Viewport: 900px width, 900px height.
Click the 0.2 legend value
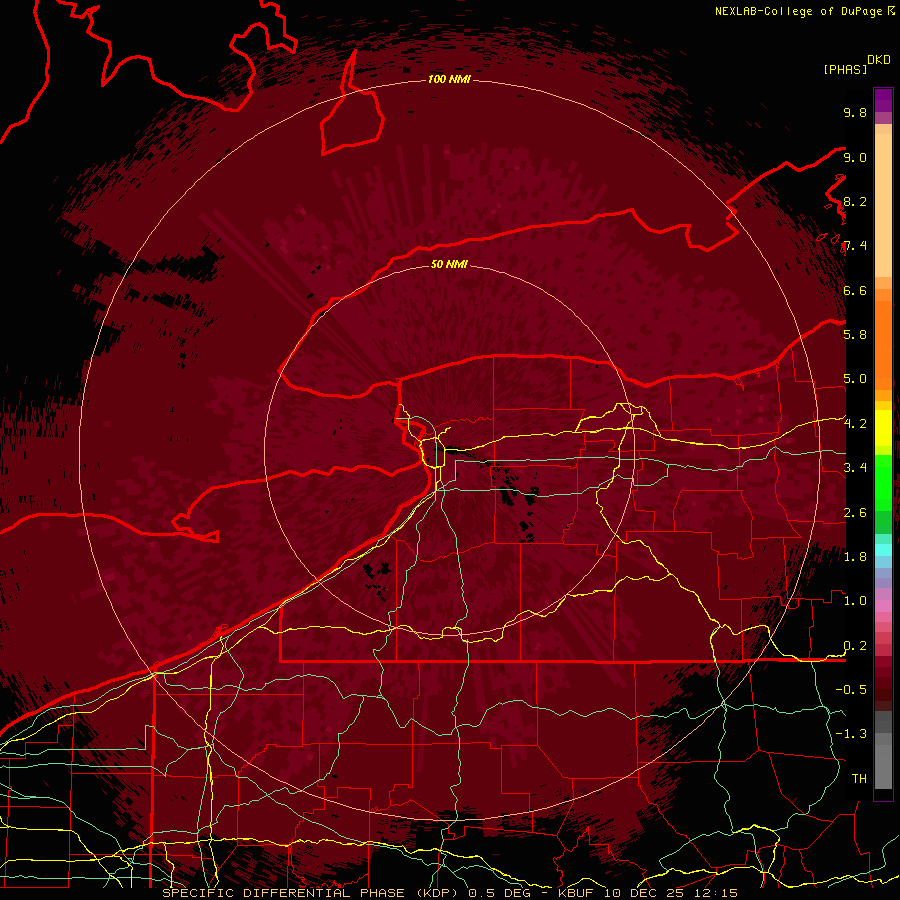[x=855, y=645]
